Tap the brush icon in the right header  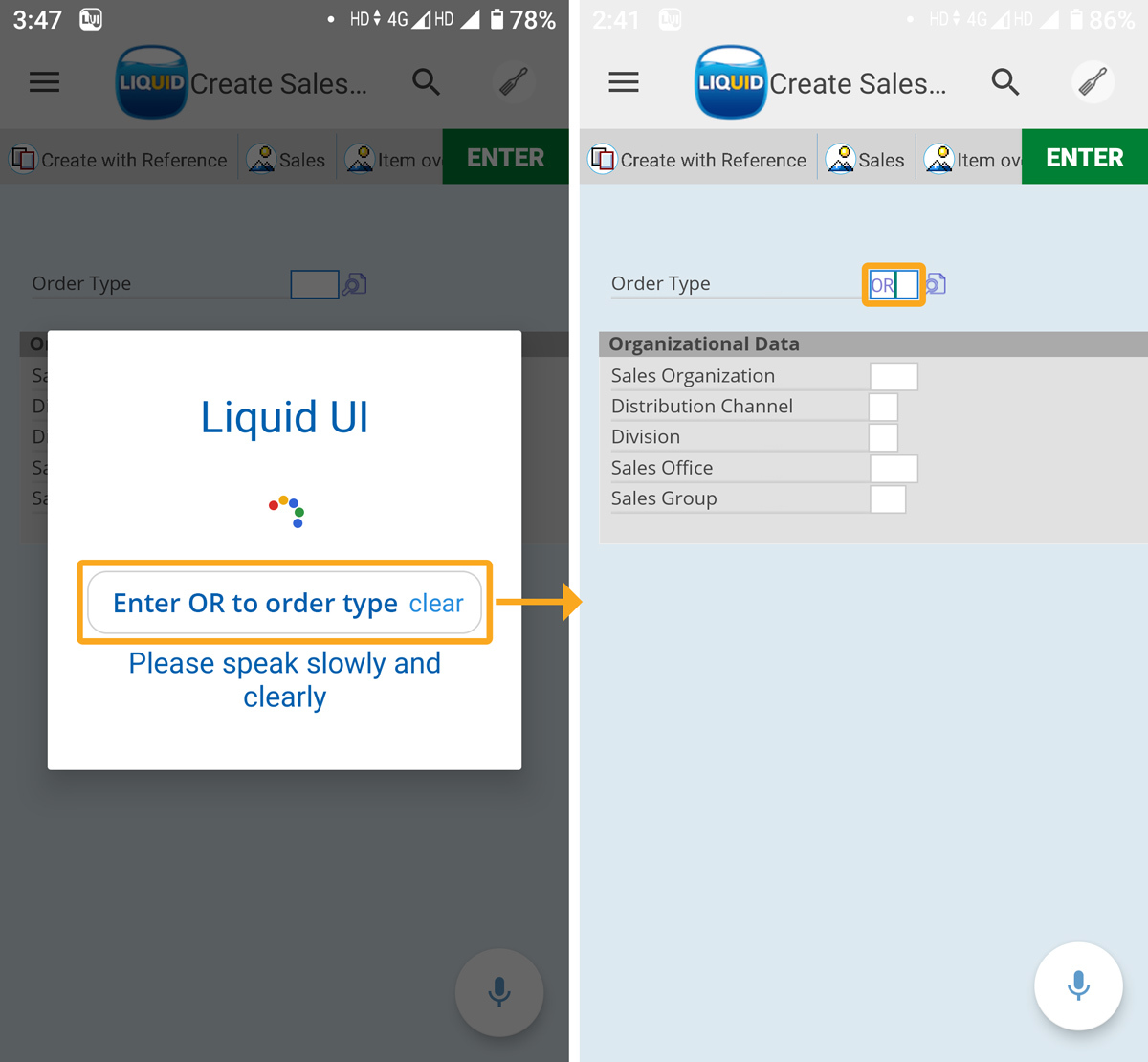pos(1093,82)
